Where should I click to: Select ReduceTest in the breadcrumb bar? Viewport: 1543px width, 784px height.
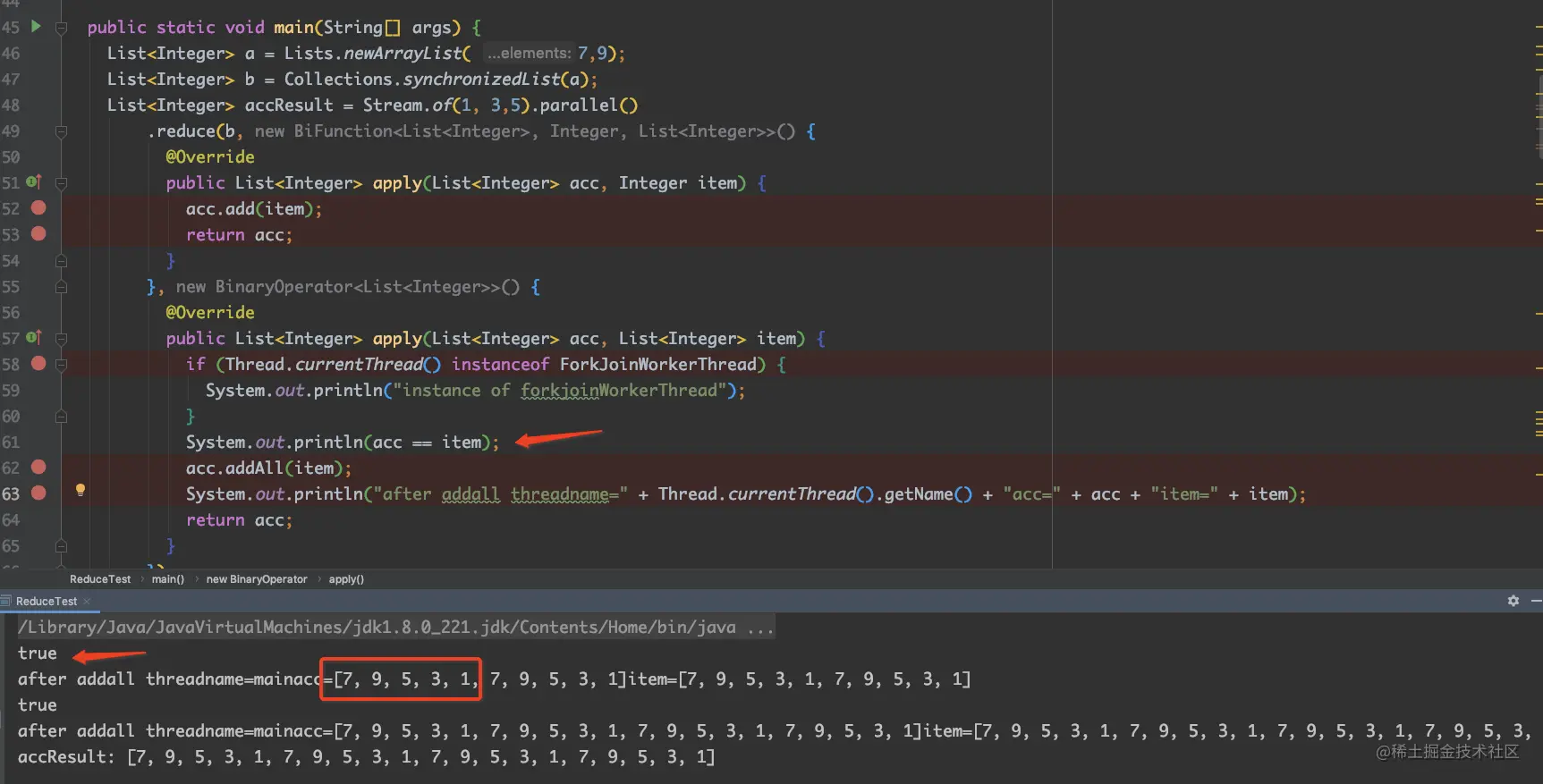pos(100,579)
